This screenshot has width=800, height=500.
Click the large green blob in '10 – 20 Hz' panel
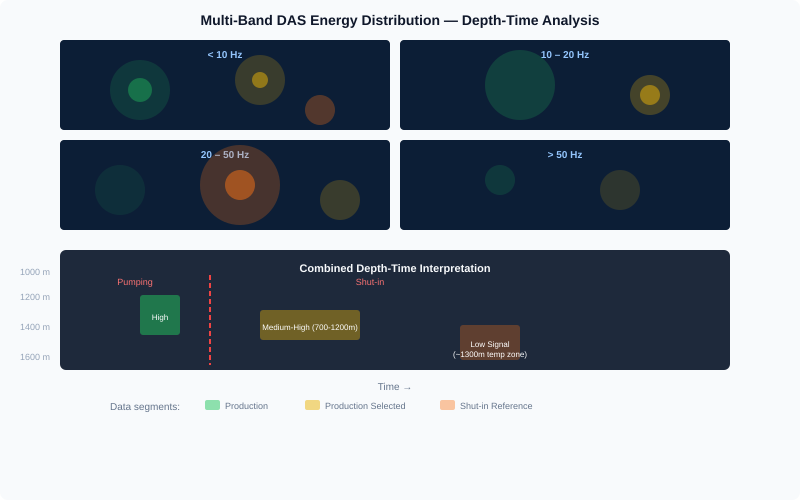[x=520, y=85]
